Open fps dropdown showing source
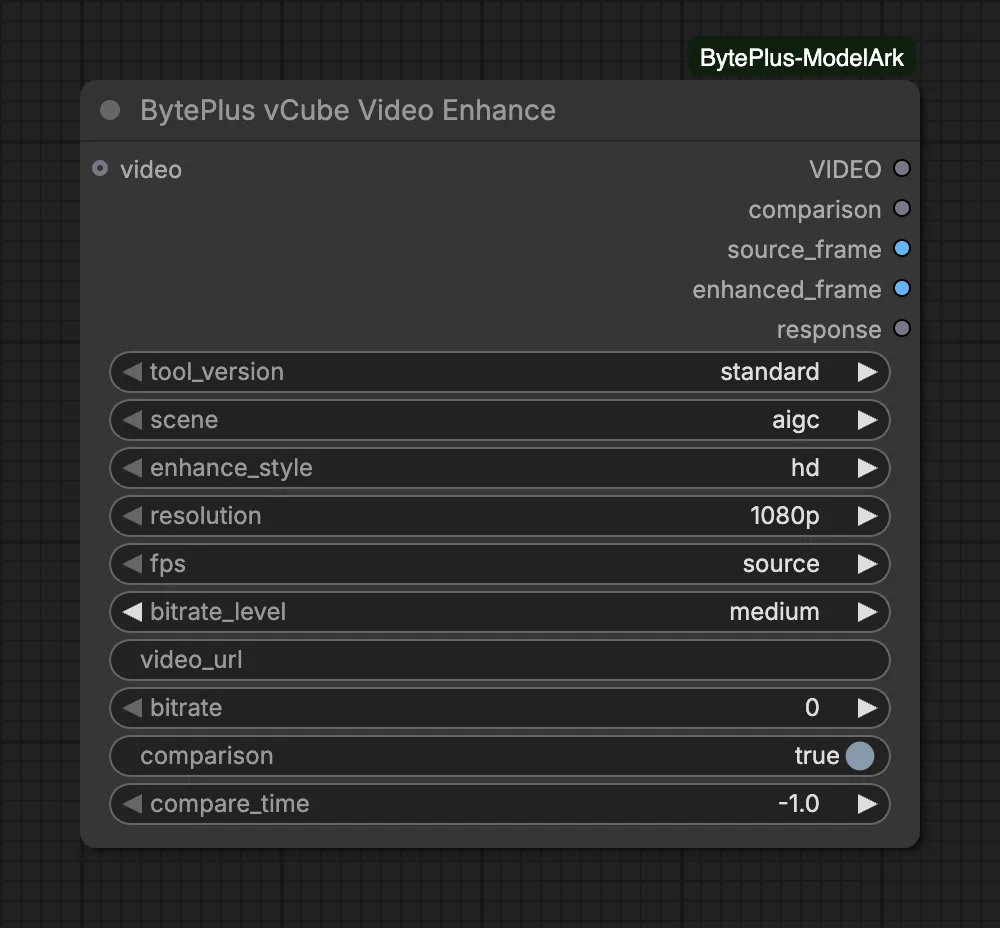The width and height of the screenshot is (1000, 928). point(499,564)
